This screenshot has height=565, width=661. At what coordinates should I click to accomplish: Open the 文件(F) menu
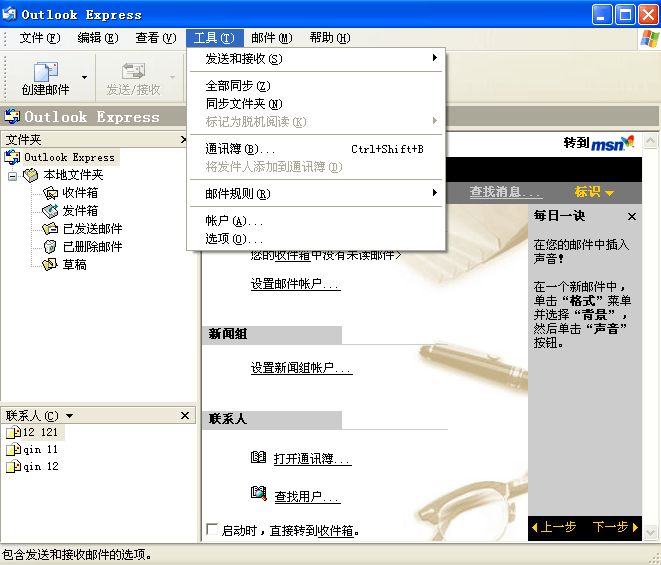point(40,38)
